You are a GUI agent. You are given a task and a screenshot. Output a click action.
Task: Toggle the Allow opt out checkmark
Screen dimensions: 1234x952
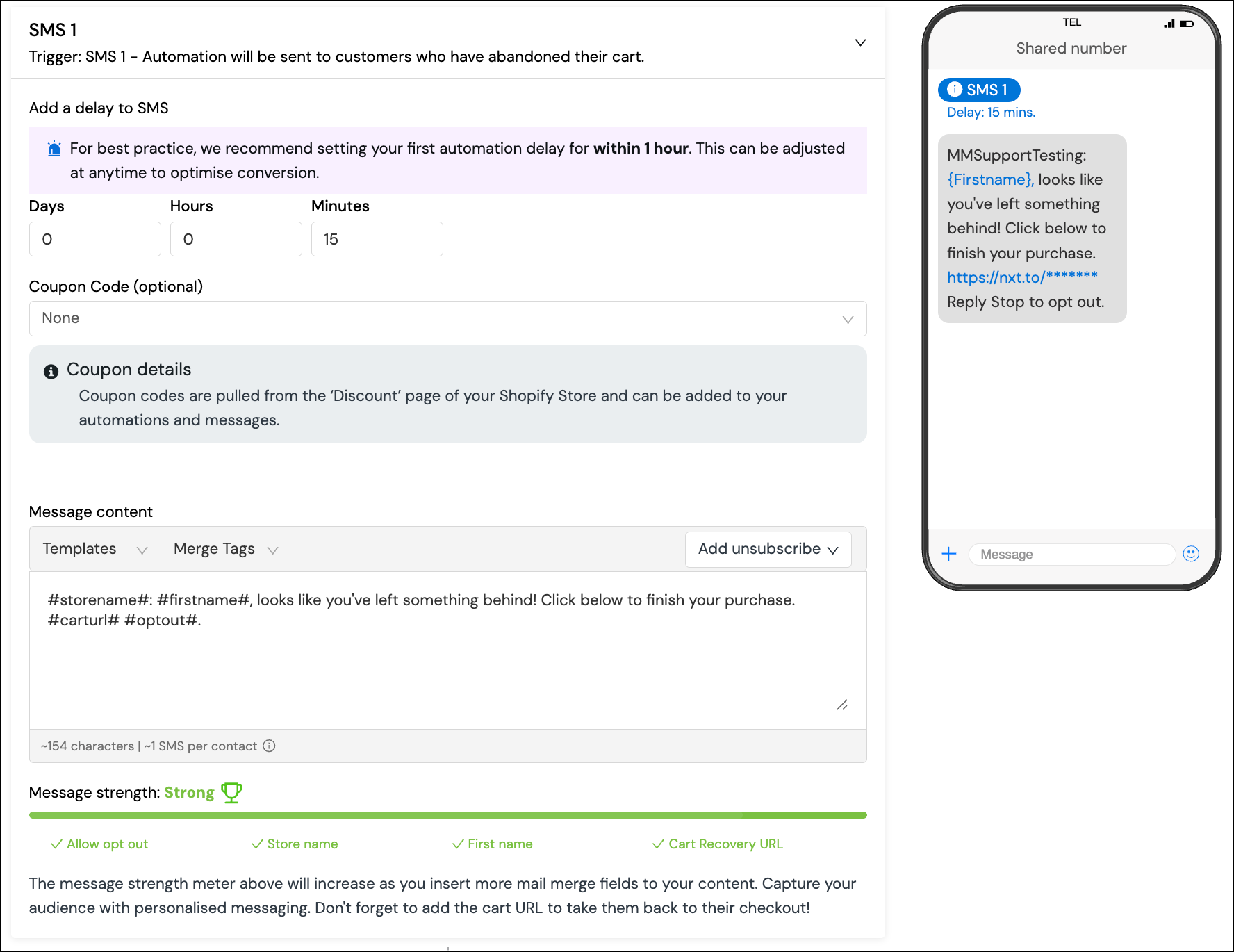point(56,844)
